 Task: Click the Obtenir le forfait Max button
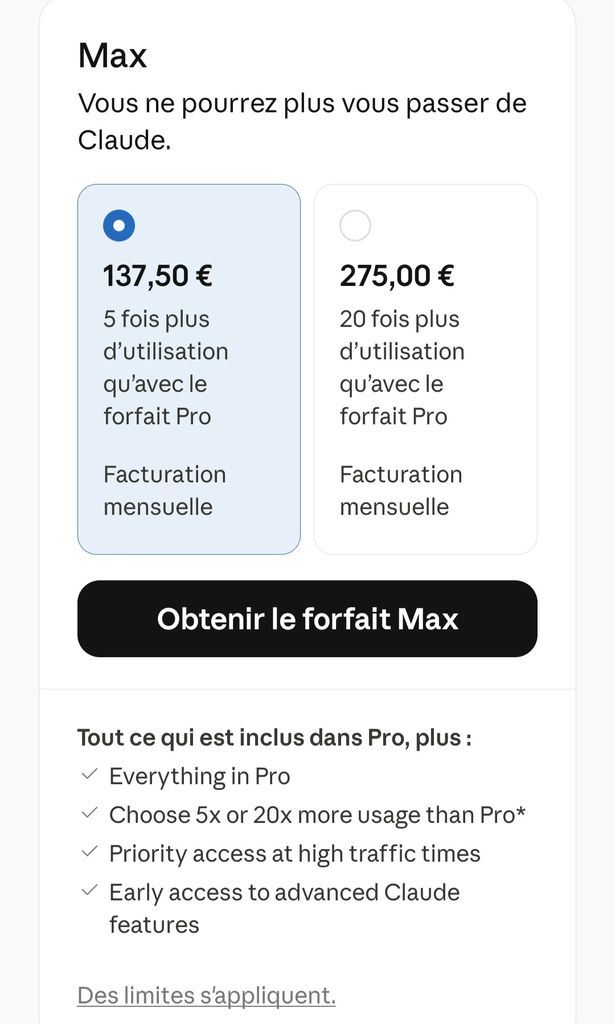(x=308, y=618)
